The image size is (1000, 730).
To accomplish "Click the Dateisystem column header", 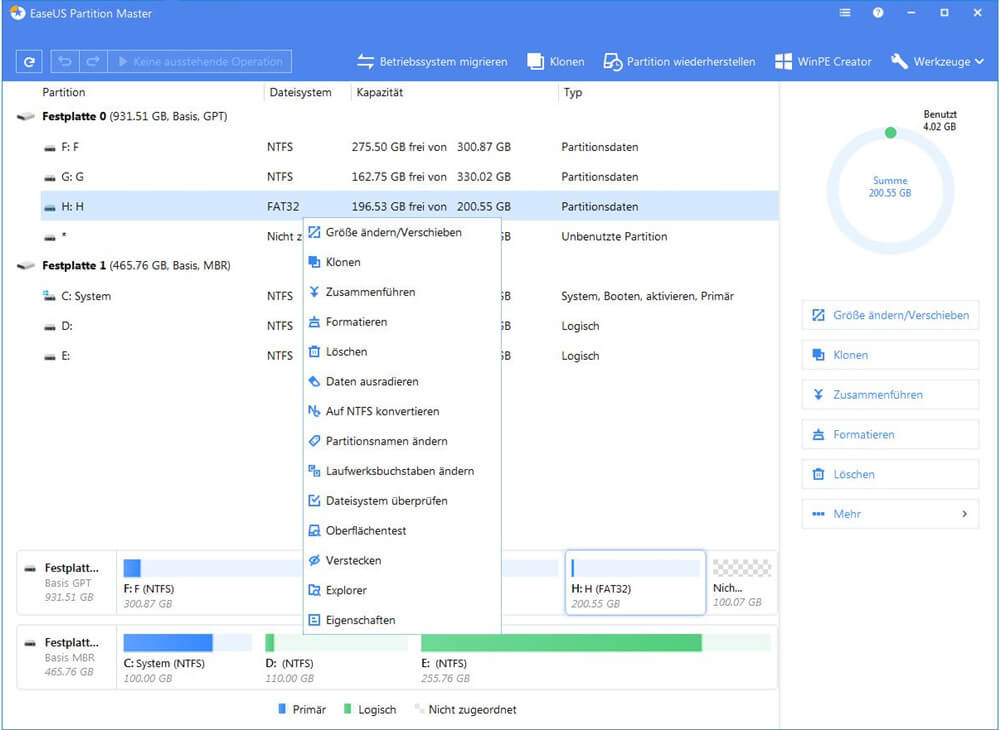I will [300, 92].
